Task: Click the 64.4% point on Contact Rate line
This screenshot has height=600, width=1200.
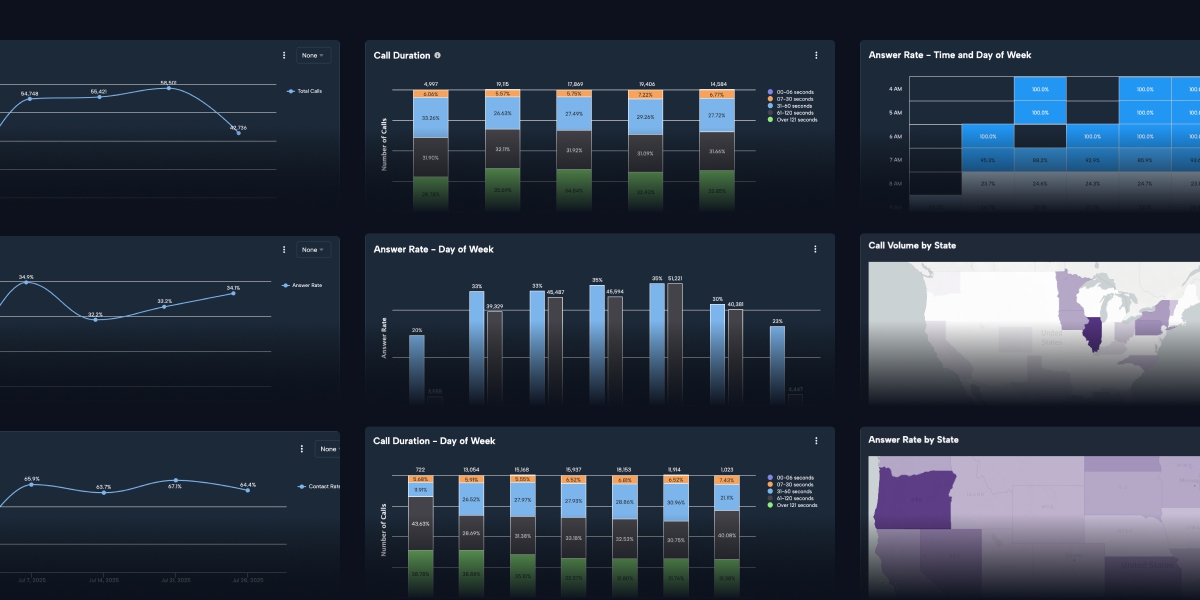Action: click(248, 490)
